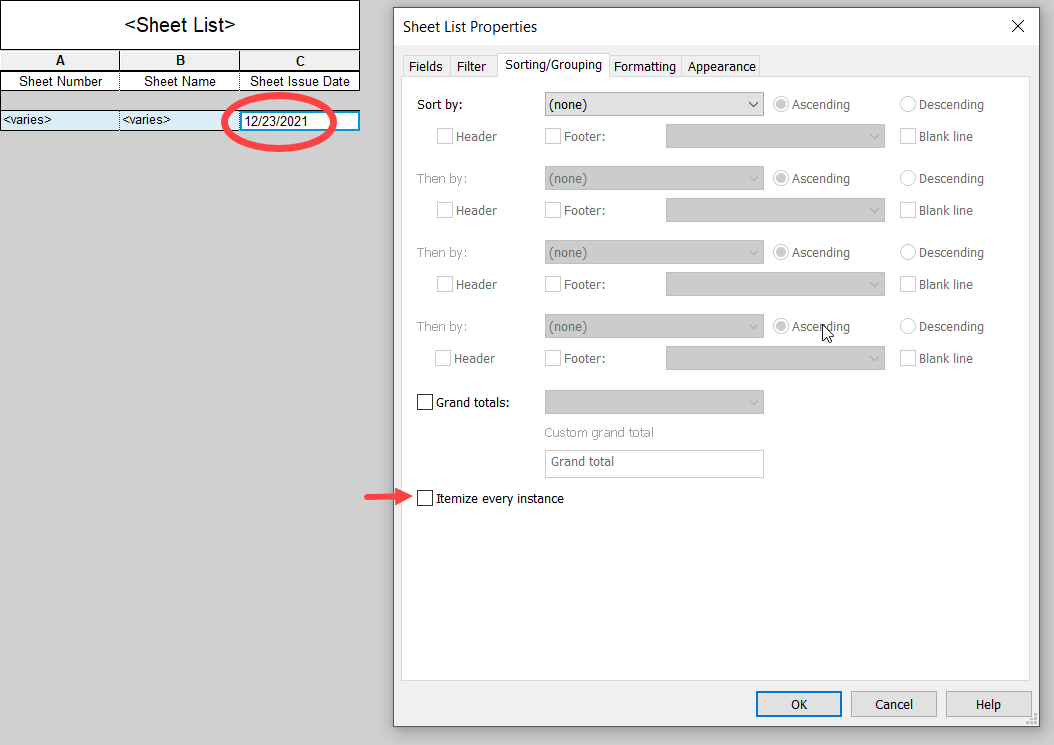Enable the Header checkbox under Sort by
The height and width of the screenshot is (745, 1054).
(444, 136)
